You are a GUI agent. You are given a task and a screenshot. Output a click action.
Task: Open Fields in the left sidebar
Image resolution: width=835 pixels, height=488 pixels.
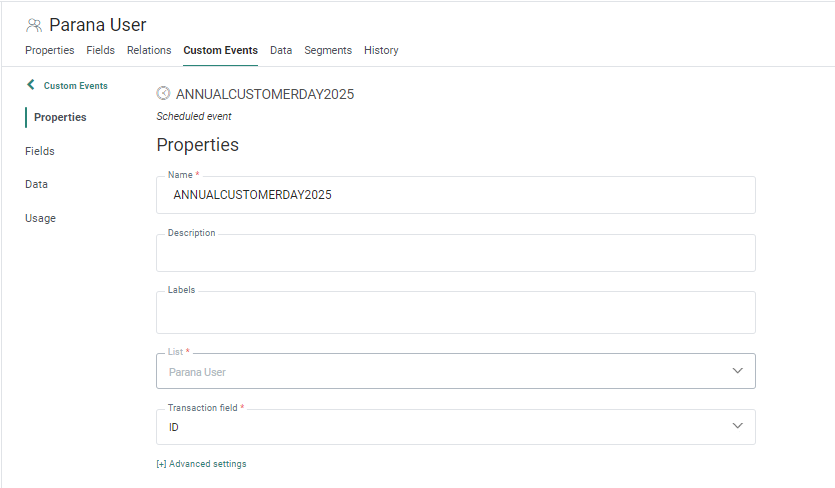tap(40, 151)
